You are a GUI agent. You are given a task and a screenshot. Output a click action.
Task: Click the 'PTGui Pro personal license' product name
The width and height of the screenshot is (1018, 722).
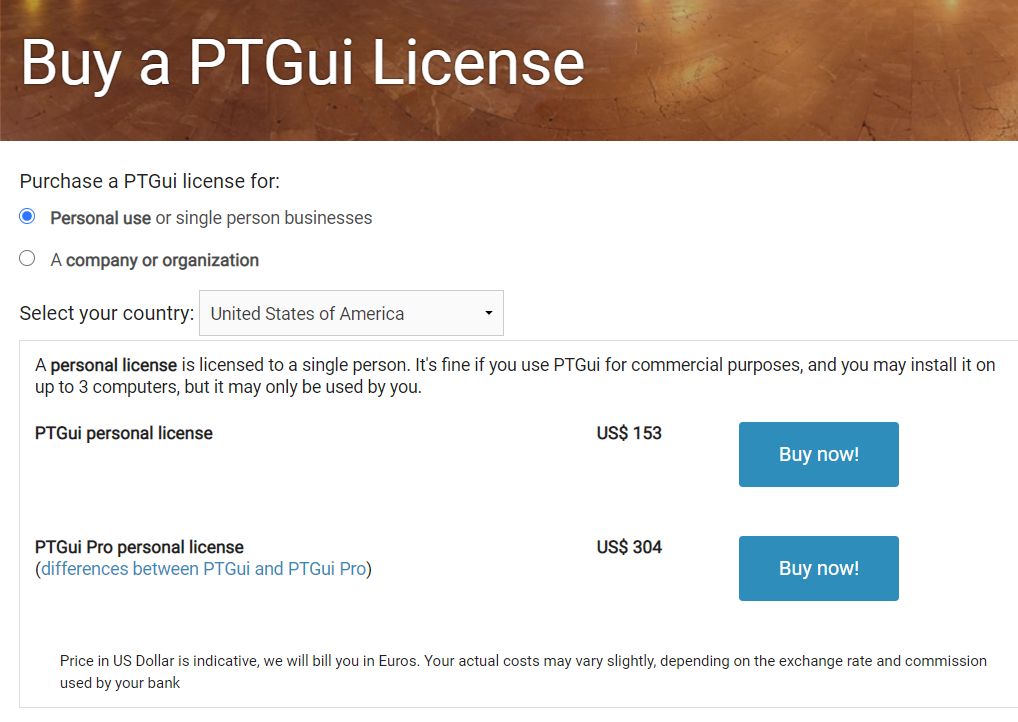140,547
